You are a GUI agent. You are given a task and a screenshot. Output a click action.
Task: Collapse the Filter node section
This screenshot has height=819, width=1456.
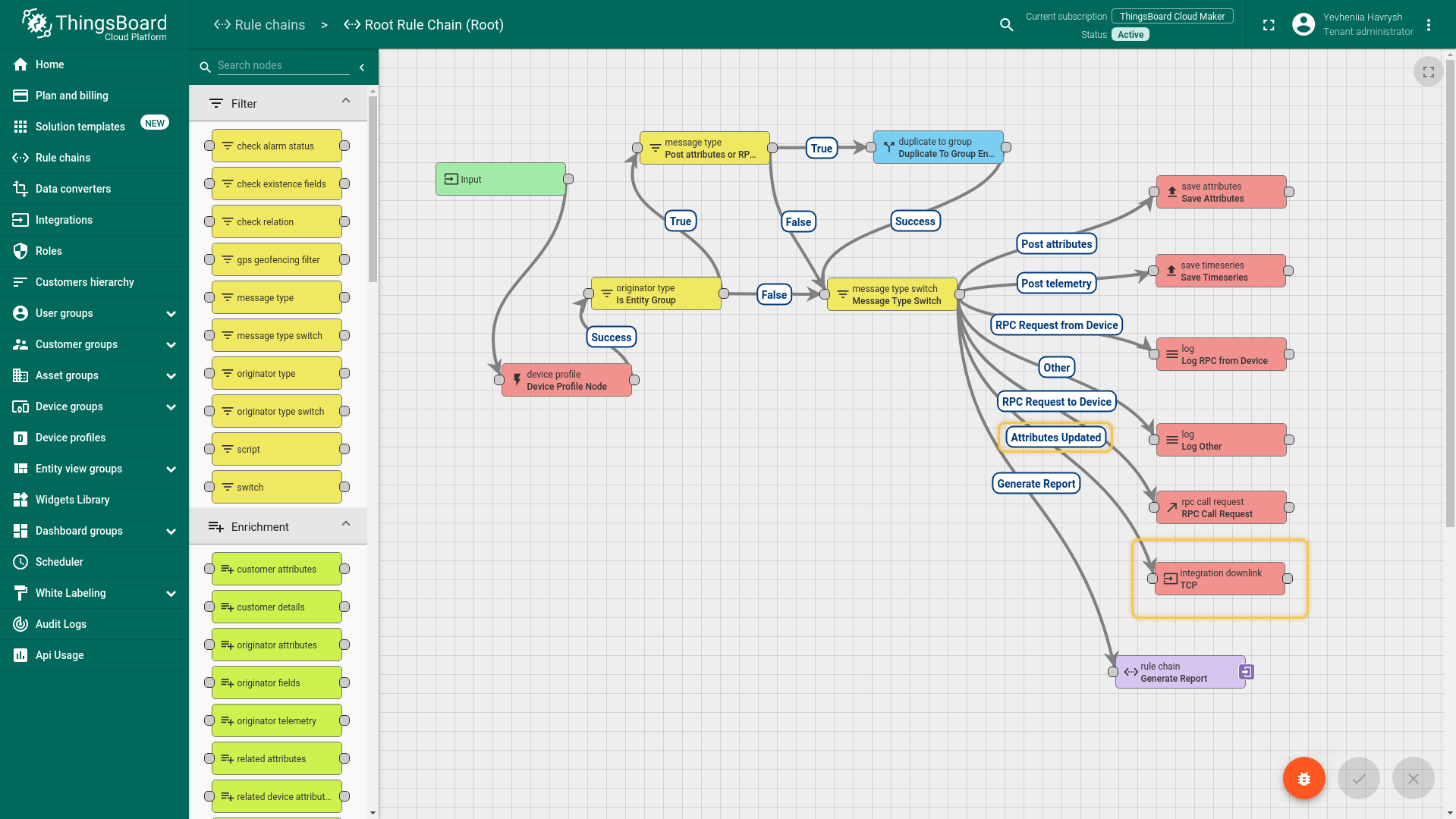pos(346,102)
